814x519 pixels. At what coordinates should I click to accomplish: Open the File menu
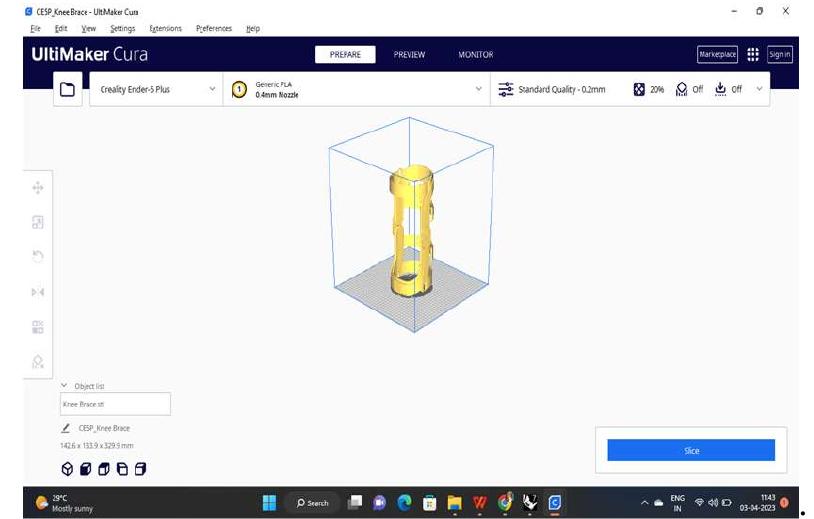pos(35,29)
